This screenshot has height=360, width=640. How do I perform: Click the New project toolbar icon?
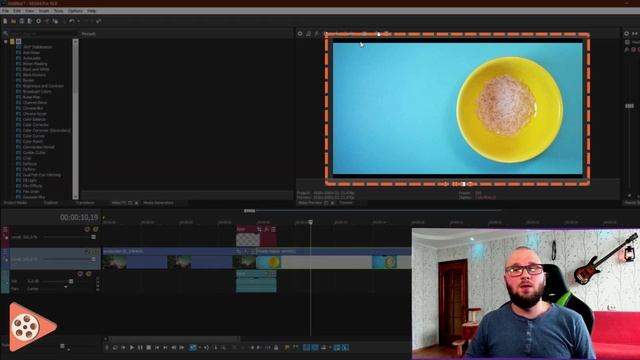[5, 21]
